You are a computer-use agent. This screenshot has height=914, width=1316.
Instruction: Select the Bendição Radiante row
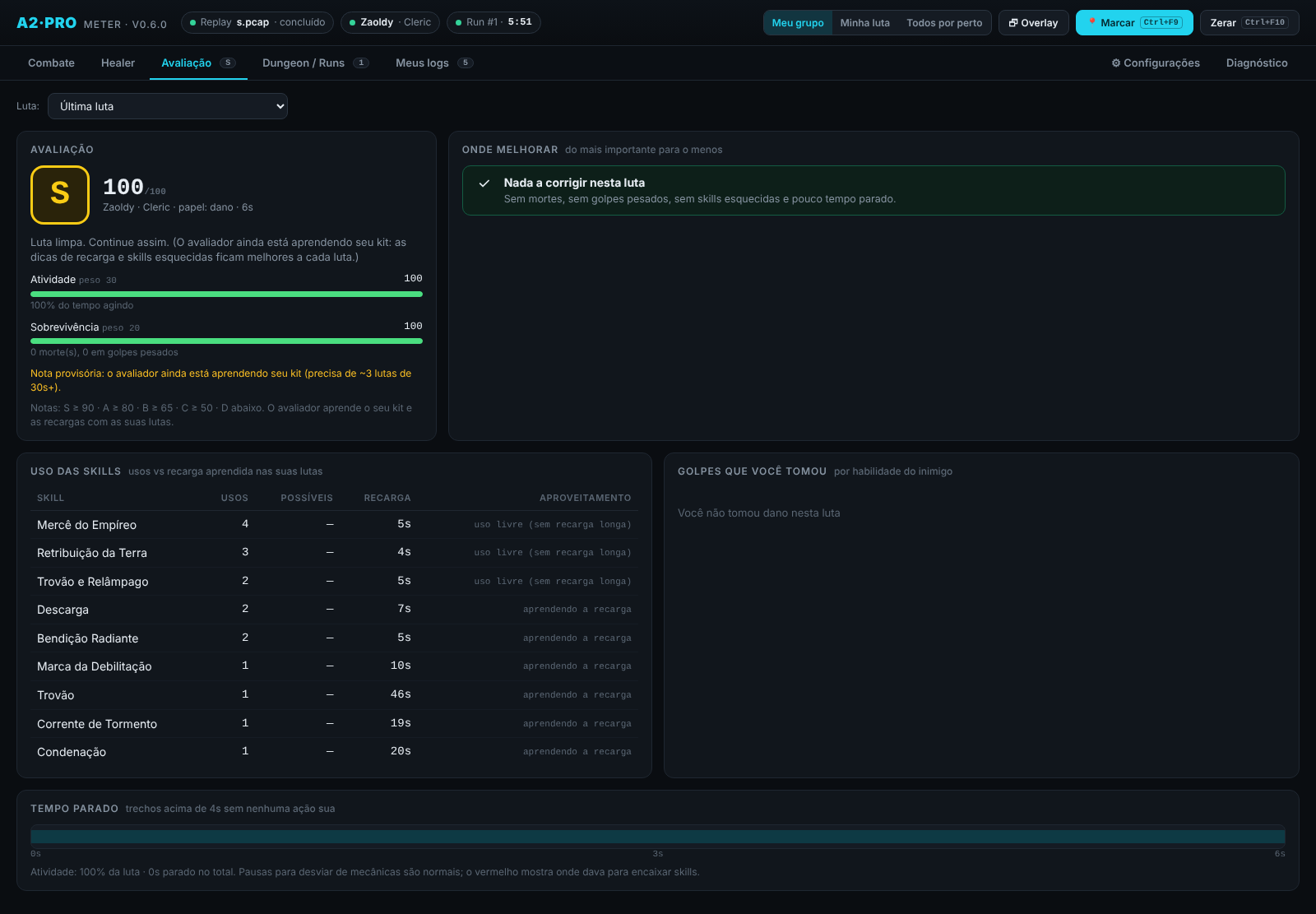pos(334,638)
